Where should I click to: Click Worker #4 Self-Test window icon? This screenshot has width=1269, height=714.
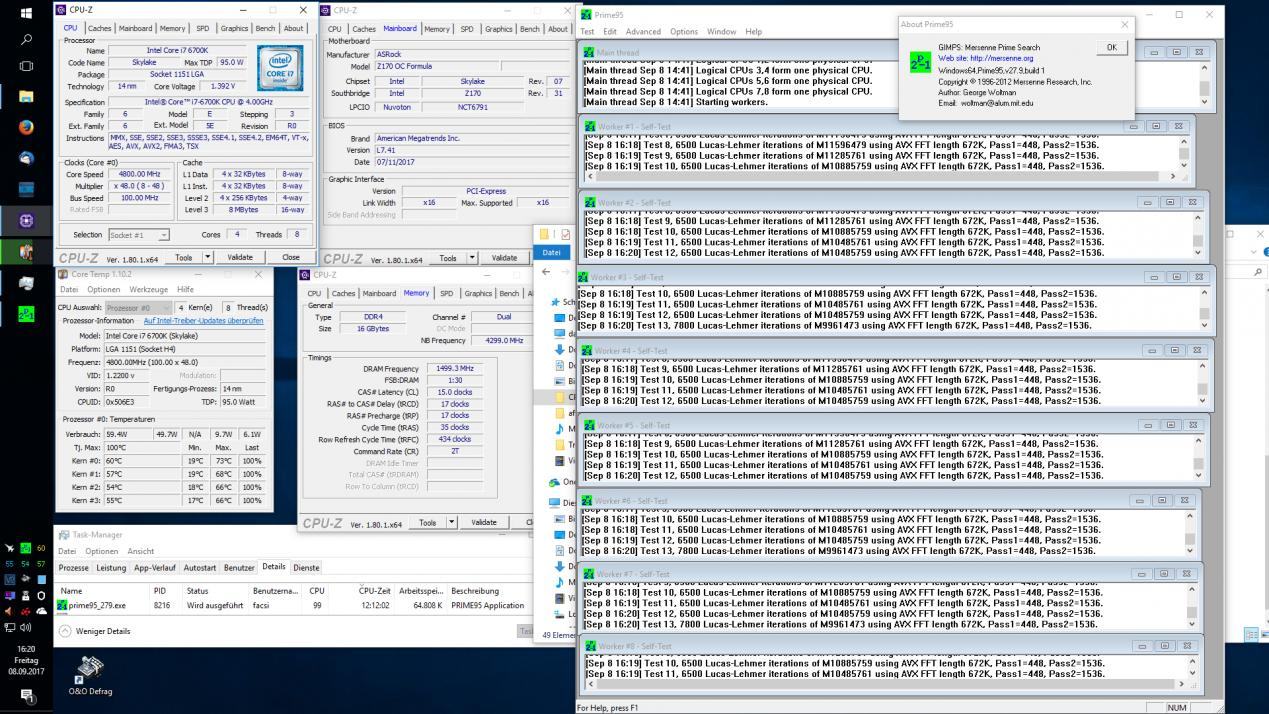589,351
